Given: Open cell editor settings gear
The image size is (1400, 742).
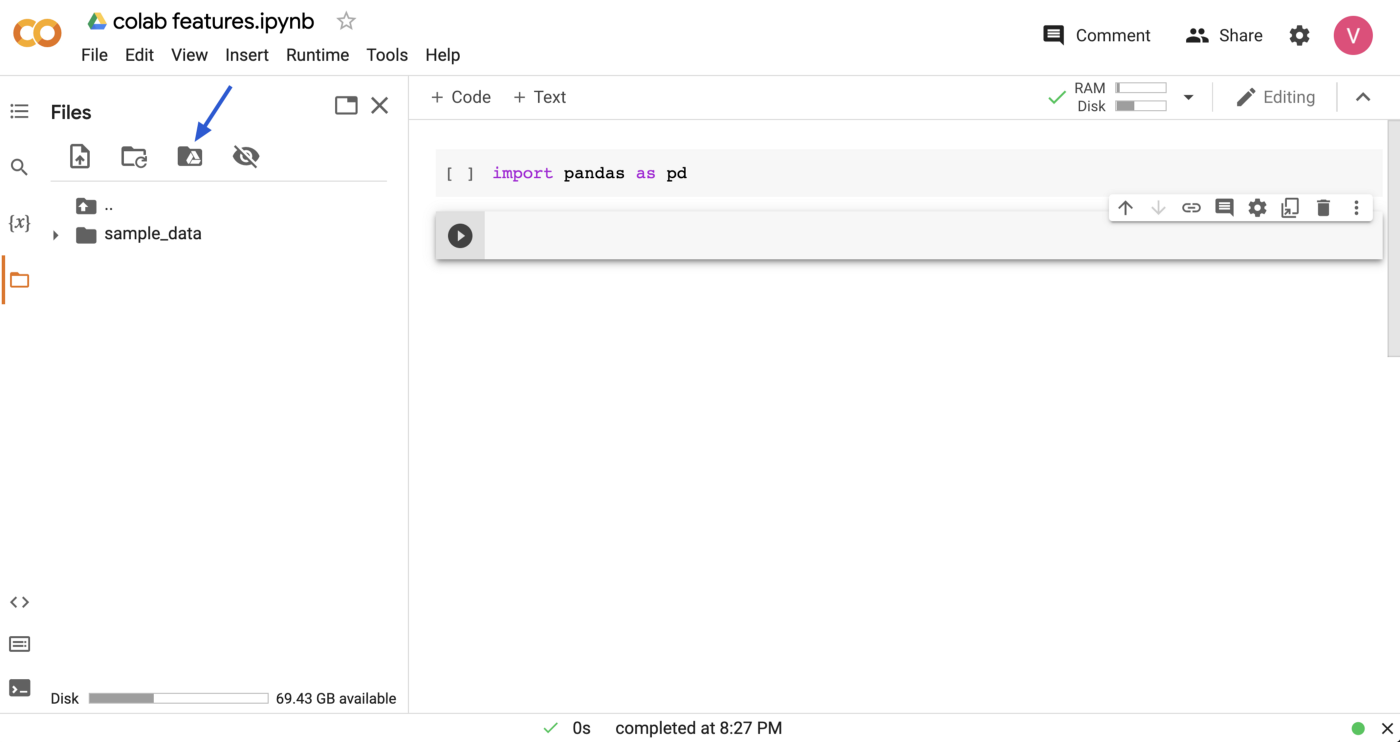Looking at the screenshot, I should 1257,208.
